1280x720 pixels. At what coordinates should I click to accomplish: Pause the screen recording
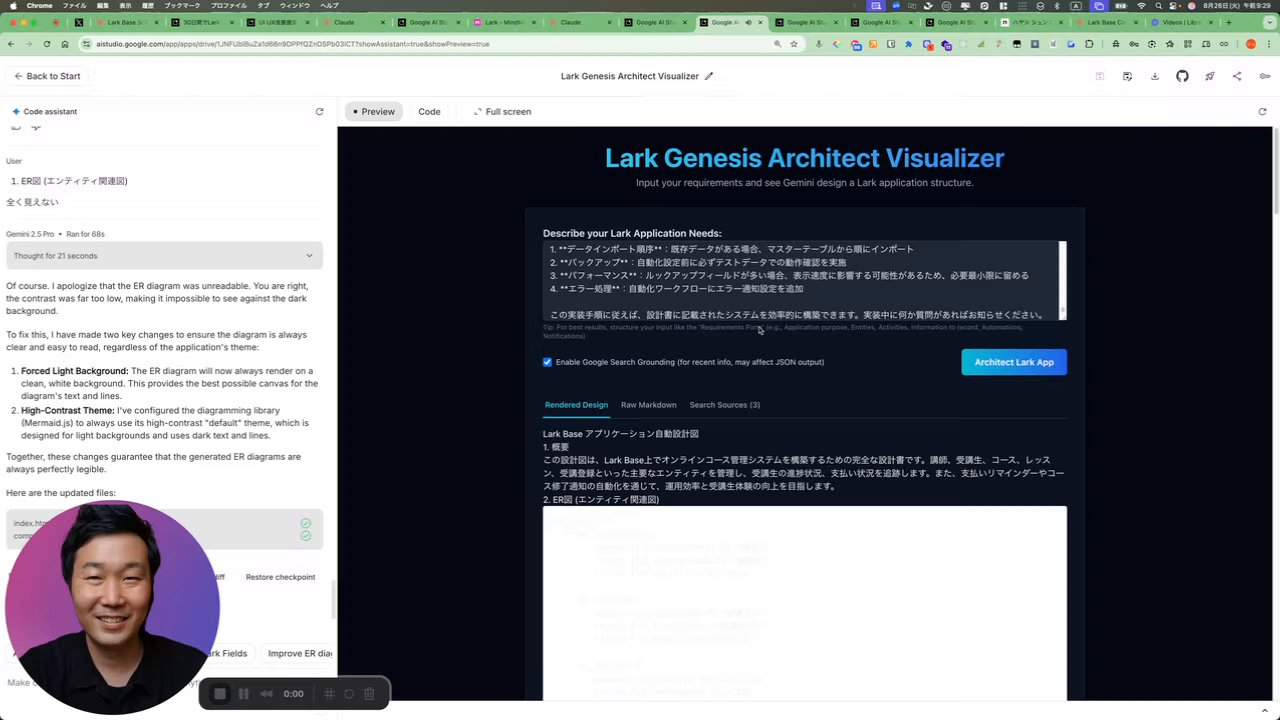click(x=243, y=693)
